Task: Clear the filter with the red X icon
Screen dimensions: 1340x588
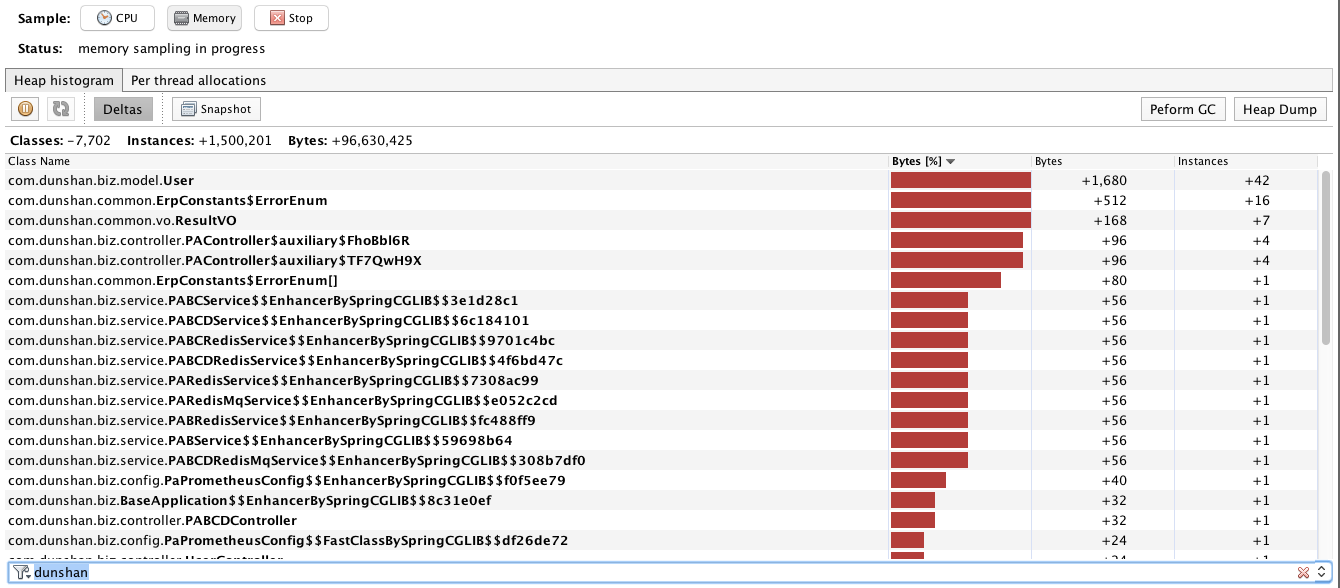Action: [1303, 572]
